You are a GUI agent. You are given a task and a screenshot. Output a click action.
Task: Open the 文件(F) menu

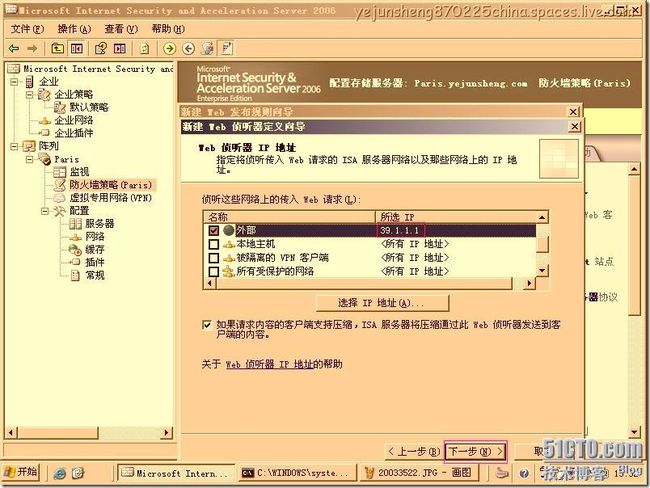tap(27, 29)
